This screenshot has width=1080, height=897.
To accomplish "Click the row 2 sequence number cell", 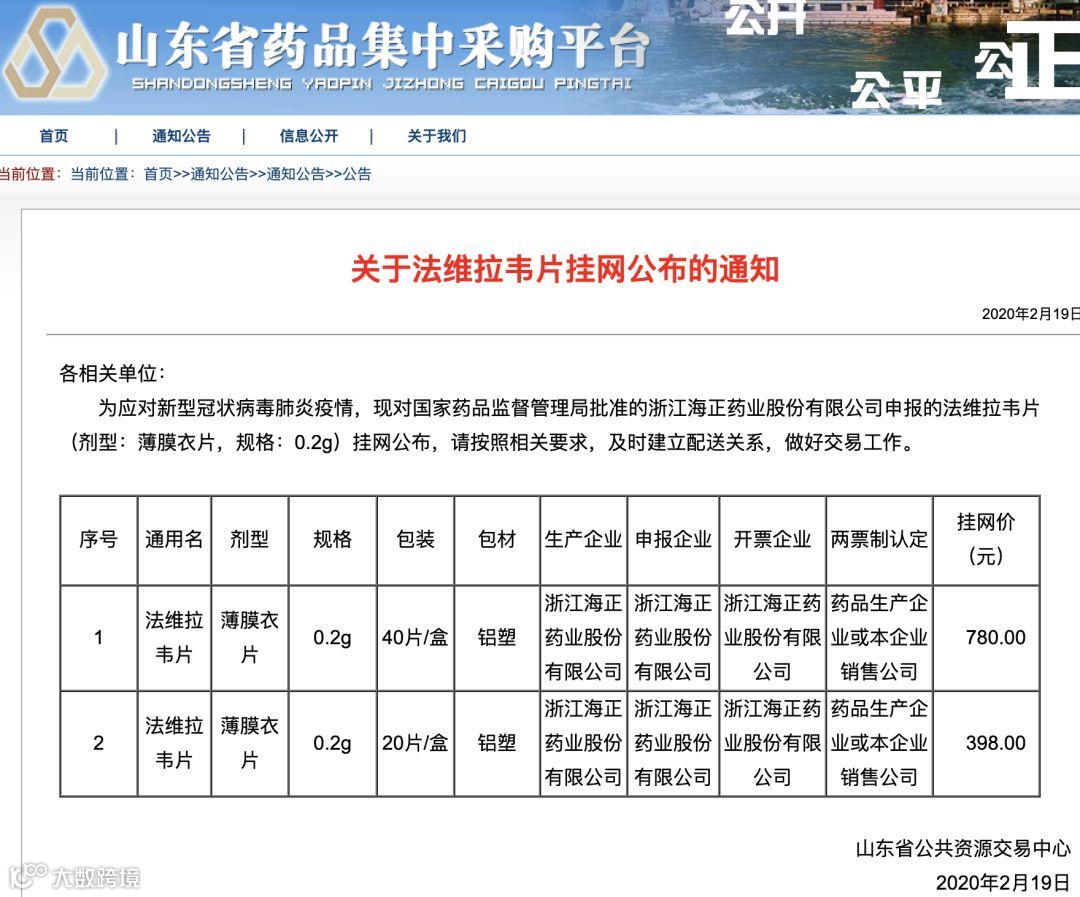I will (98, 743).
